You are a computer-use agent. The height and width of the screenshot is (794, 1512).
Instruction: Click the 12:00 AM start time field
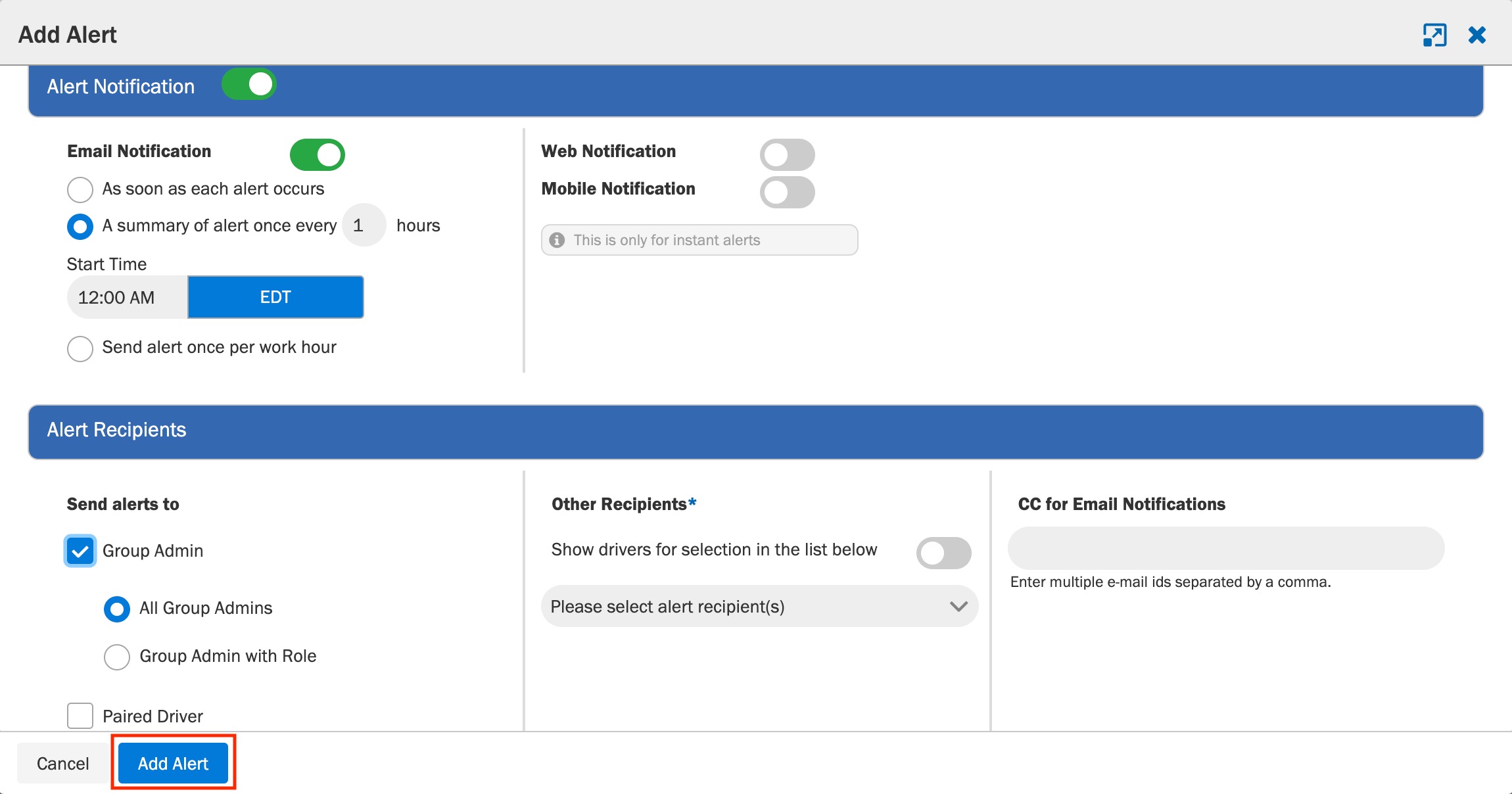[x=128, y=297]
